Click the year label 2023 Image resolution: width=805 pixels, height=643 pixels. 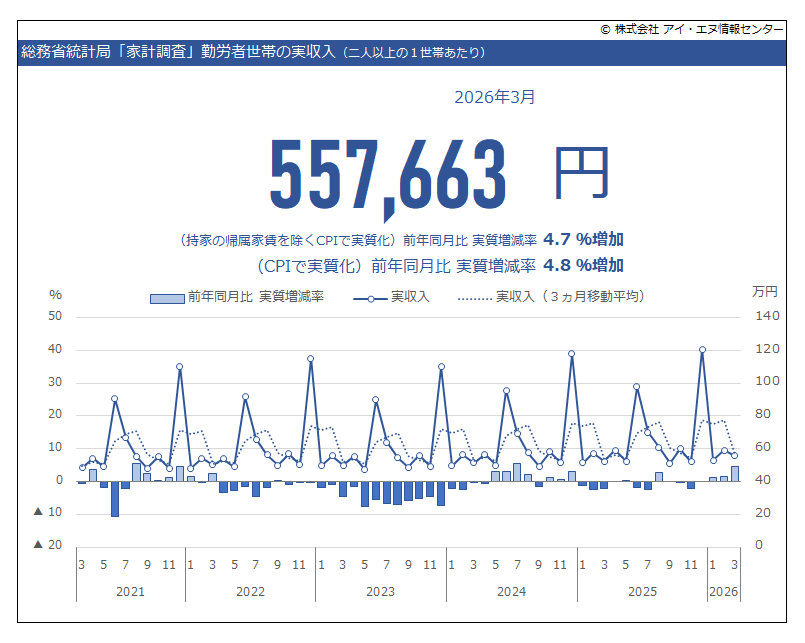pos(380,592)
